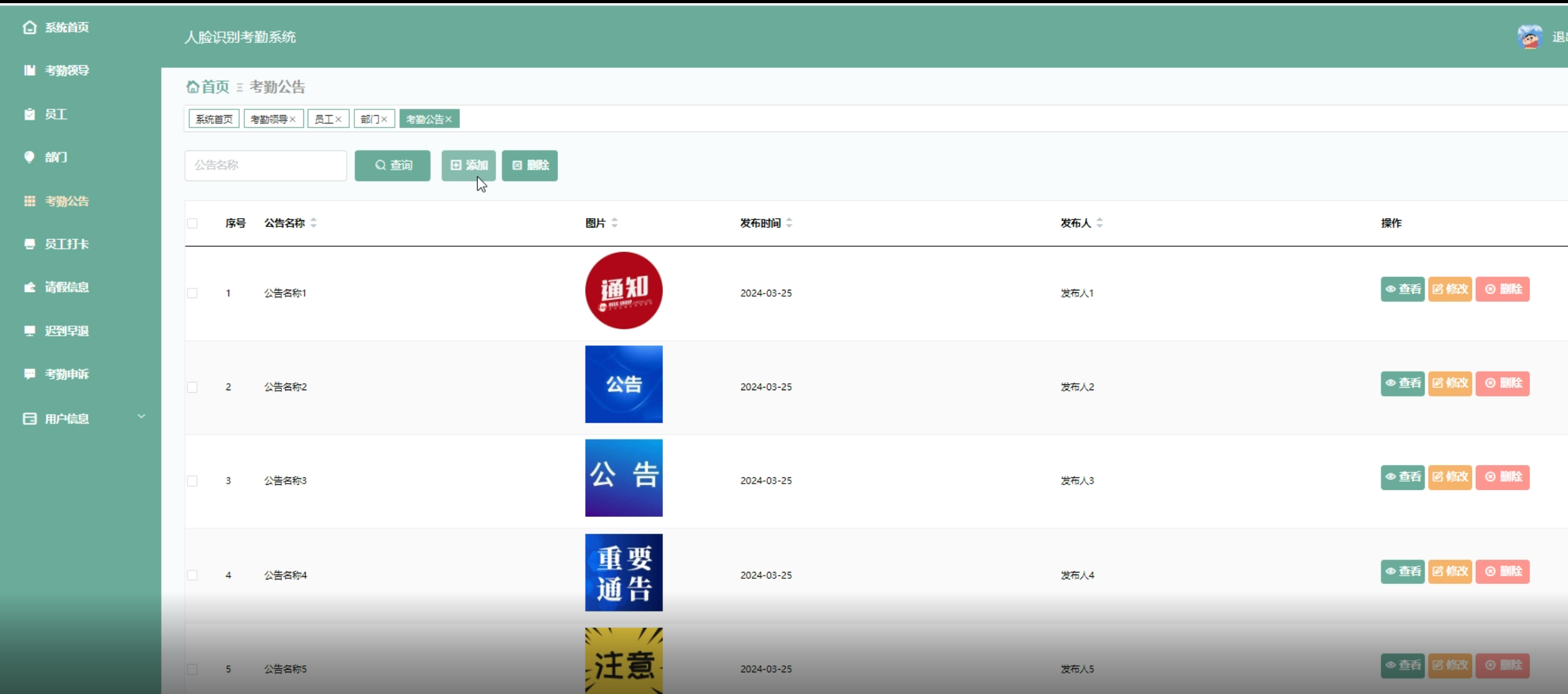Select the checkbox for 公告名称3 row
Viewport: 1568px width, 694px height.
193,481
